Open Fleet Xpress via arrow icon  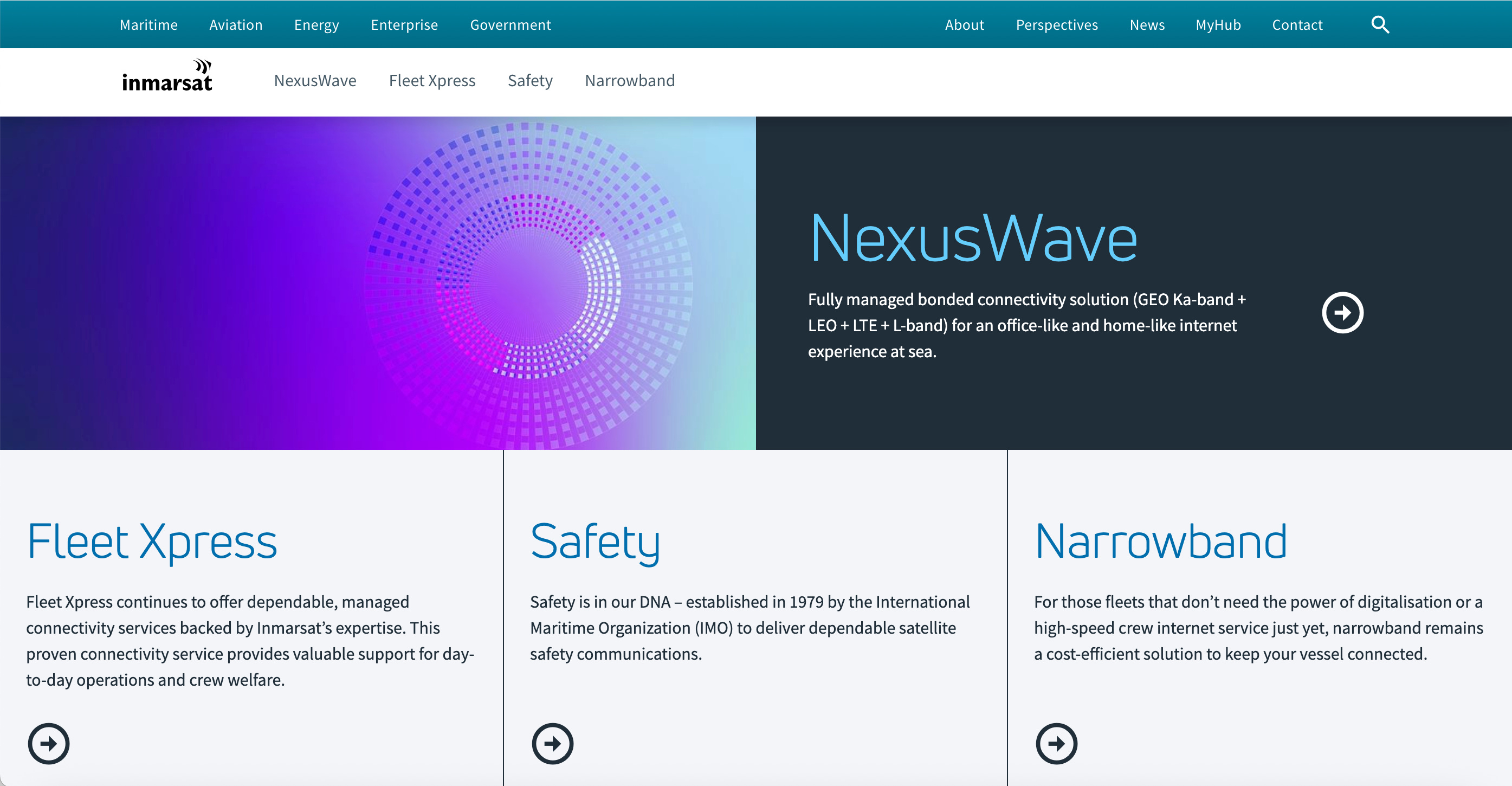pos(49,743)
